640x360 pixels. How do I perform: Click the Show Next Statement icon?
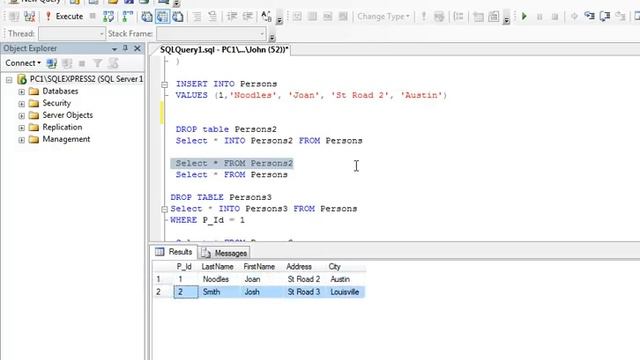[x=574, y=16]
